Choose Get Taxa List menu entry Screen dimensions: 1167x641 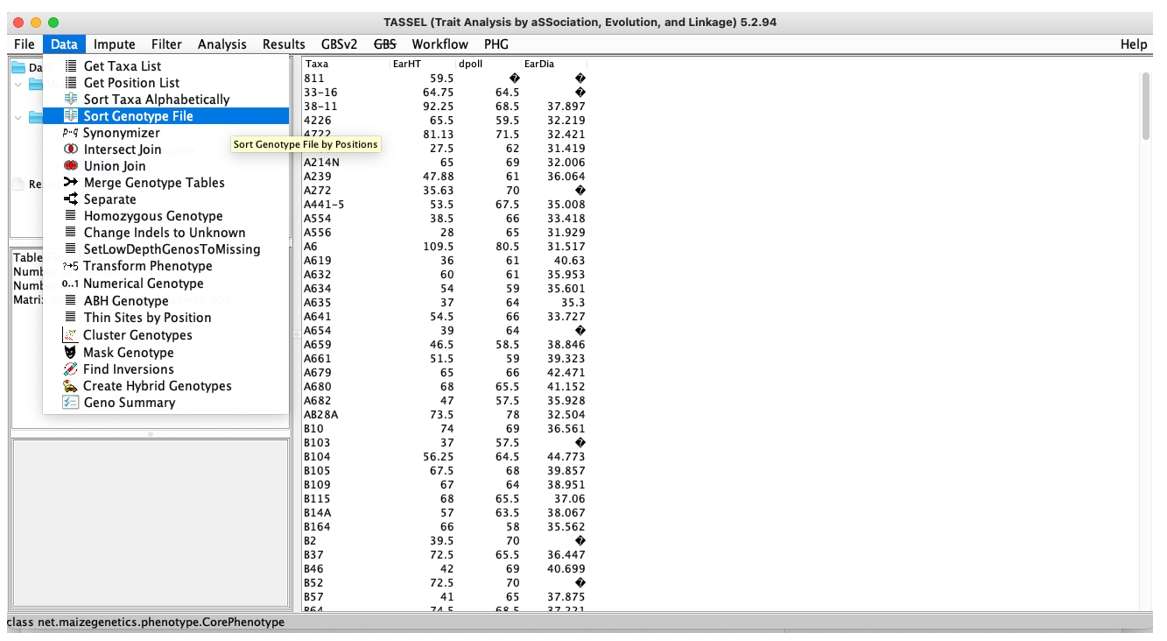(166, 66)
